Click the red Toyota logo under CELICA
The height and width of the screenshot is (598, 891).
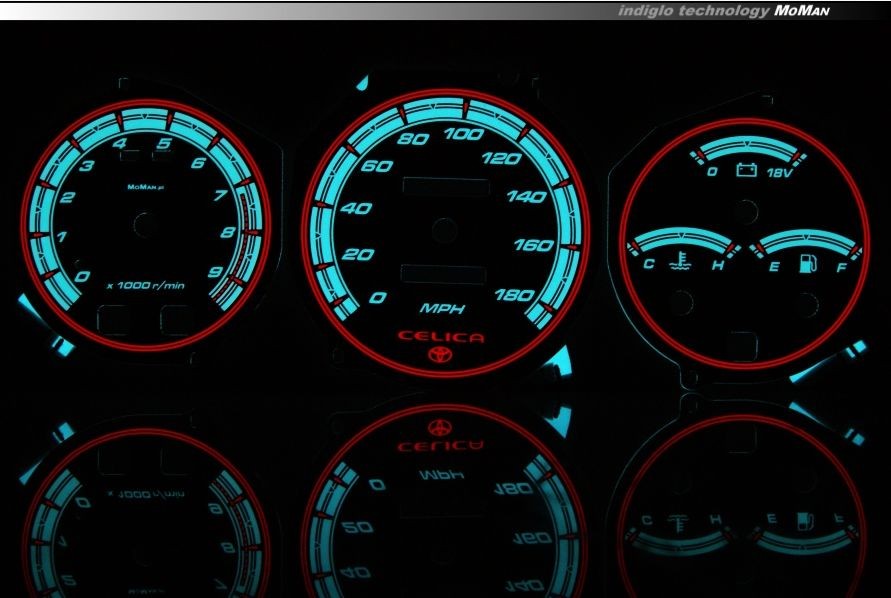click(440, 355)
